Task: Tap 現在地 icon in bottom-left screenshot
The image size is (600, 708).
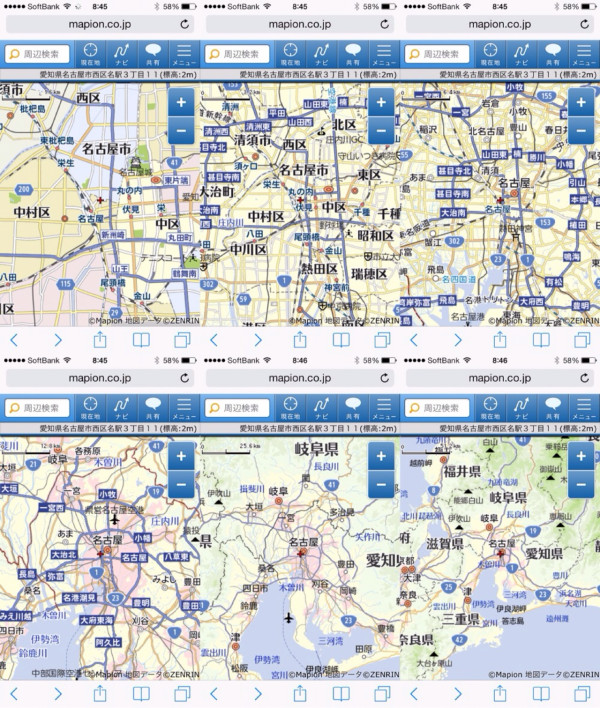Action: (x=91, y=407)
